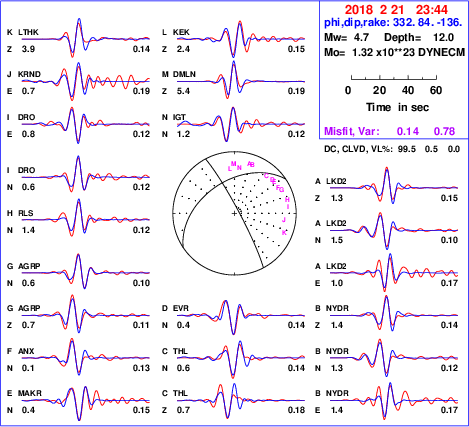Click the LKD2 E waveform trace
469x427 pixels.
pyautogui.click(x=394, y=273)
